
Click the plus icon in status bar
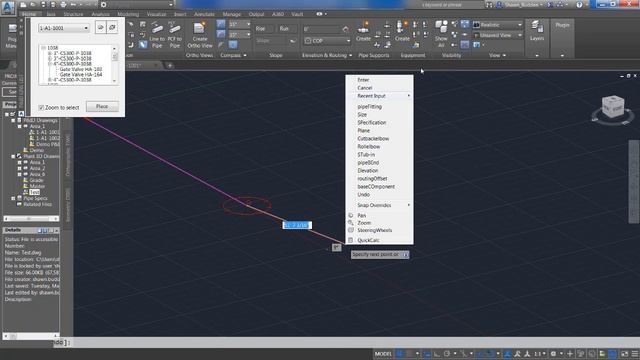coord(570,354)
